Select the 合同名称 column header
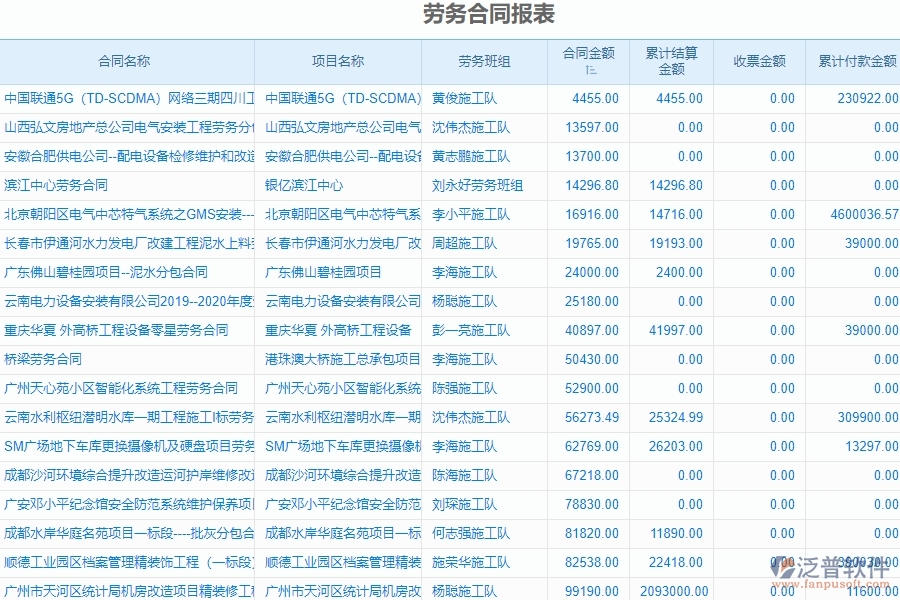The height and width of the screenshot is (600, 900). tap(125, 60)
